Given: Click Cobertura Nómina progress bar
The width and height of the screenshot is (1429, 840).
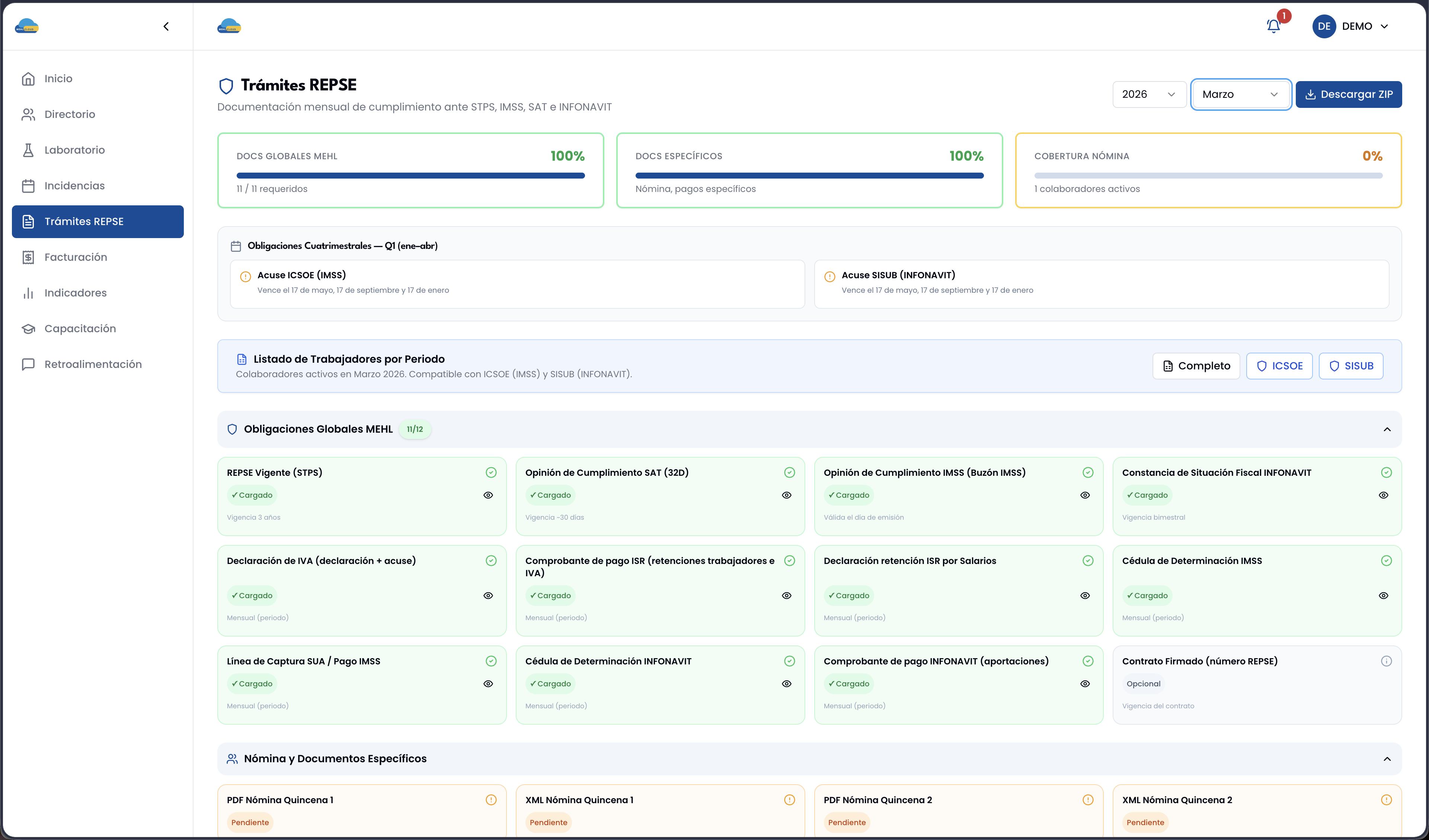Looking at the screenshot, I should 1208,176.
